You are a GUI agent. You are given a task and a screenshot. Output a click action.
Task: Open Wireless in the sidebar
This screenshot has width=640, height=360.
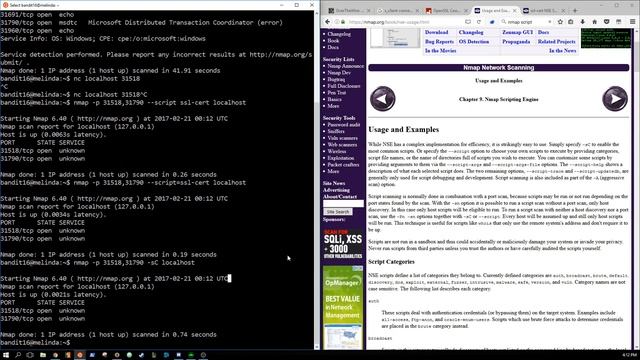(x=337, y=151)
